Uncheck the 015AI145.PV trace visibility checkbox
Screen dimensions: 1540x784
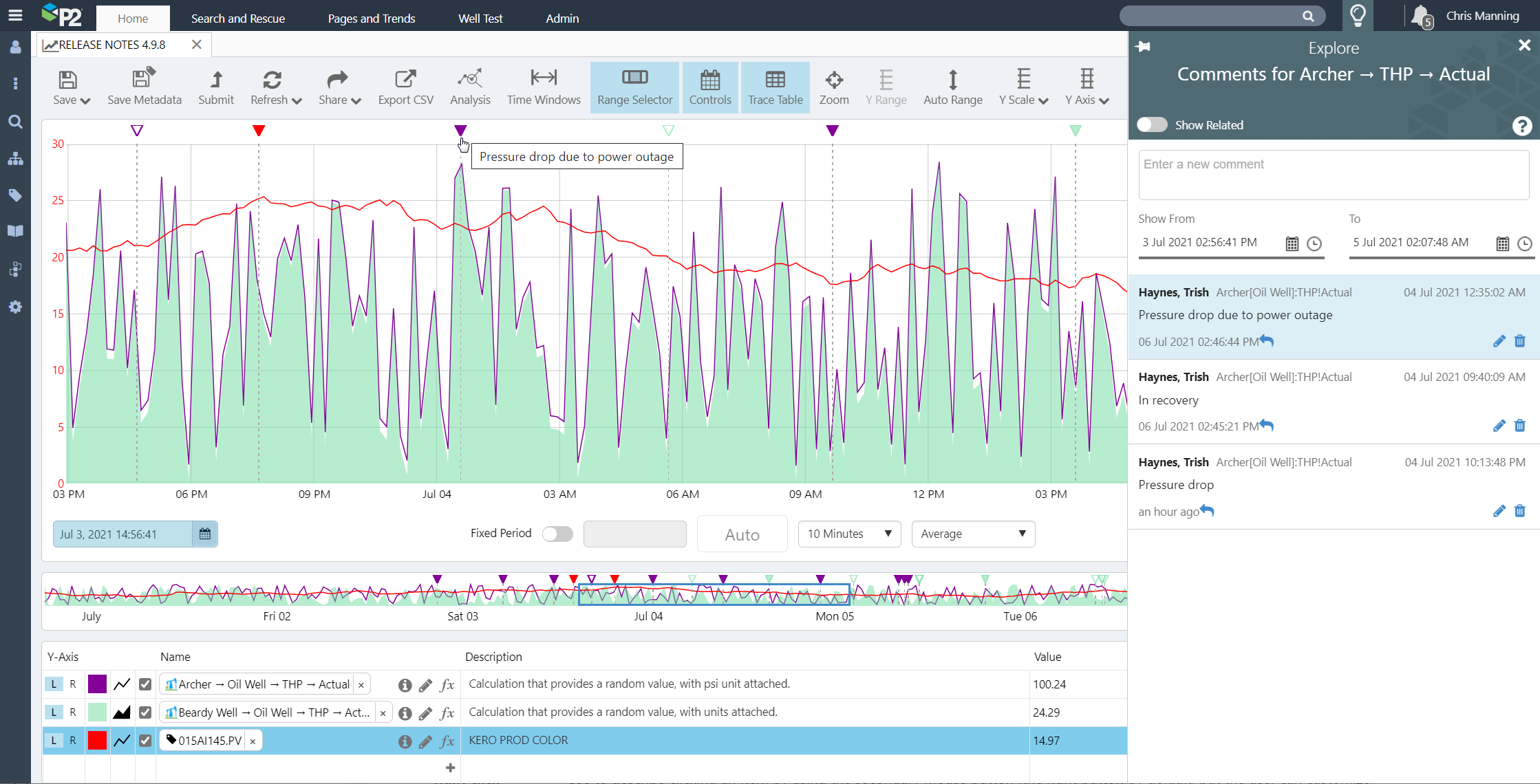[x=145, y=741]
